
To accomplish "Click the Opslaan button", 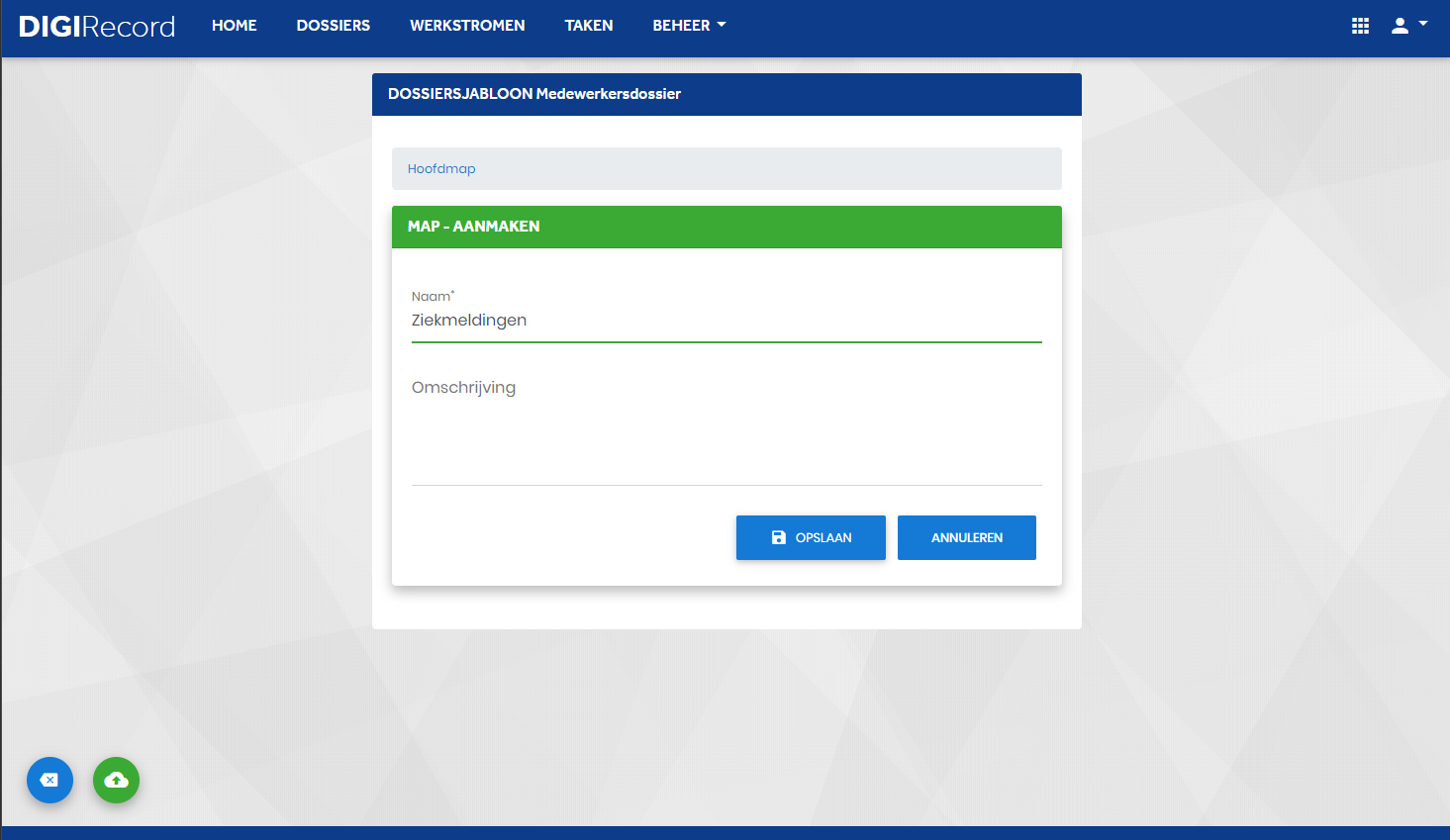I will 811,537.
